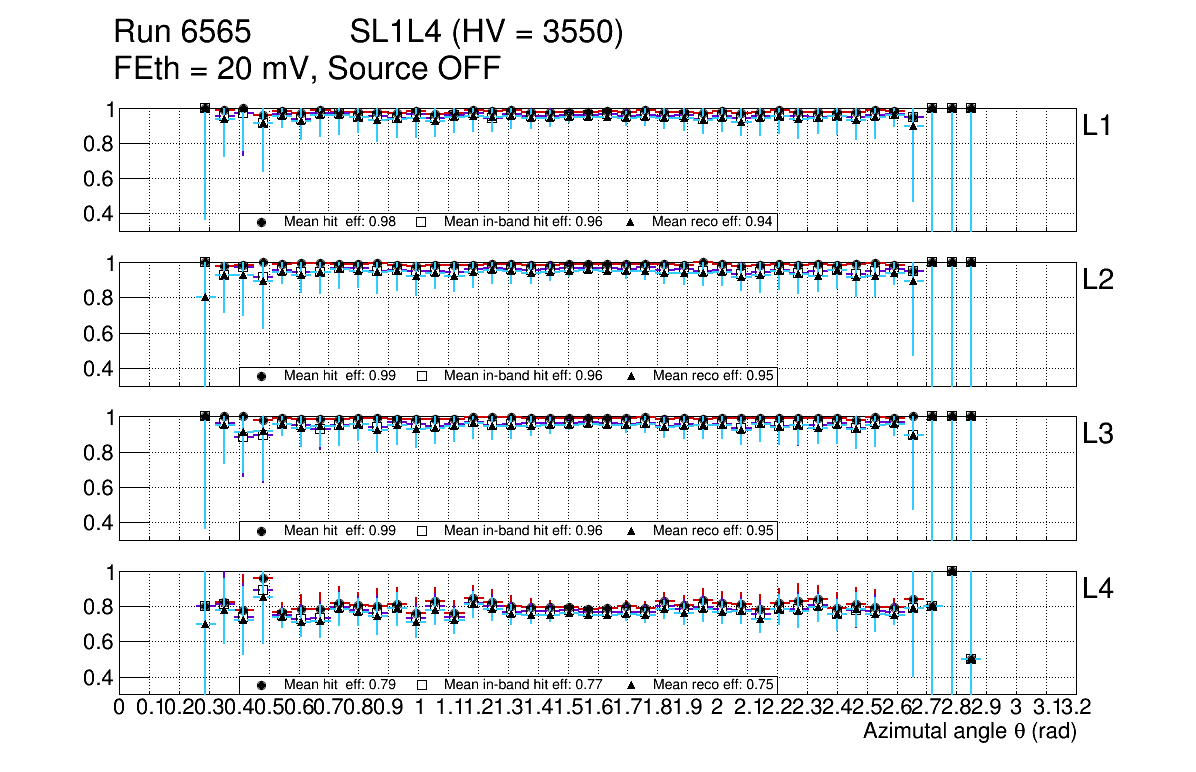Image resolution: width=1196 pixels, height=772 pixels.
Task: Select "Mean in-band hit eff: 0.77" legend text
Action: (523, 685)
